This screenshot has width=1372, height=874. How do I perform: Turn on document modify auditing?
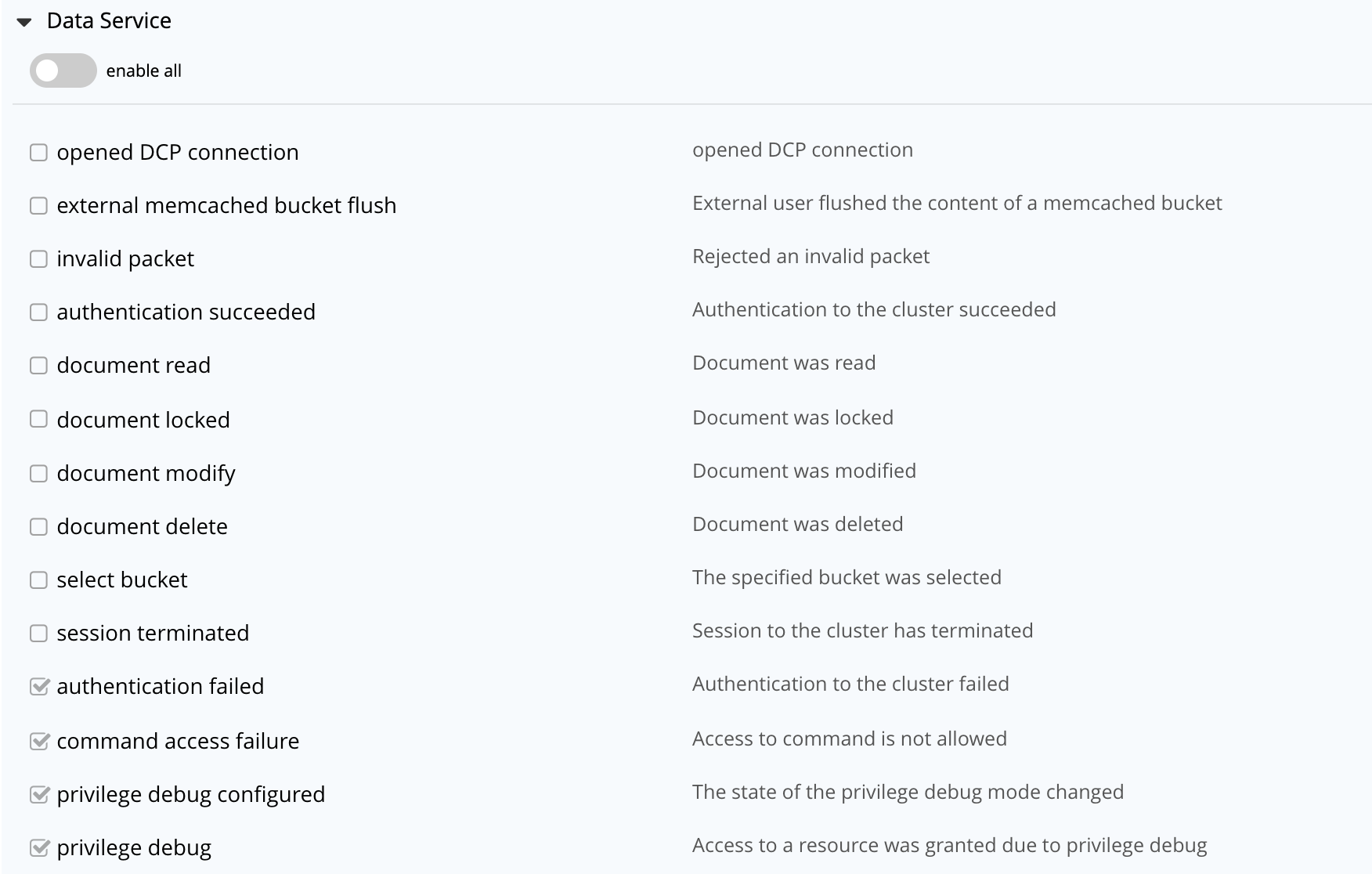tap(38, 473)
